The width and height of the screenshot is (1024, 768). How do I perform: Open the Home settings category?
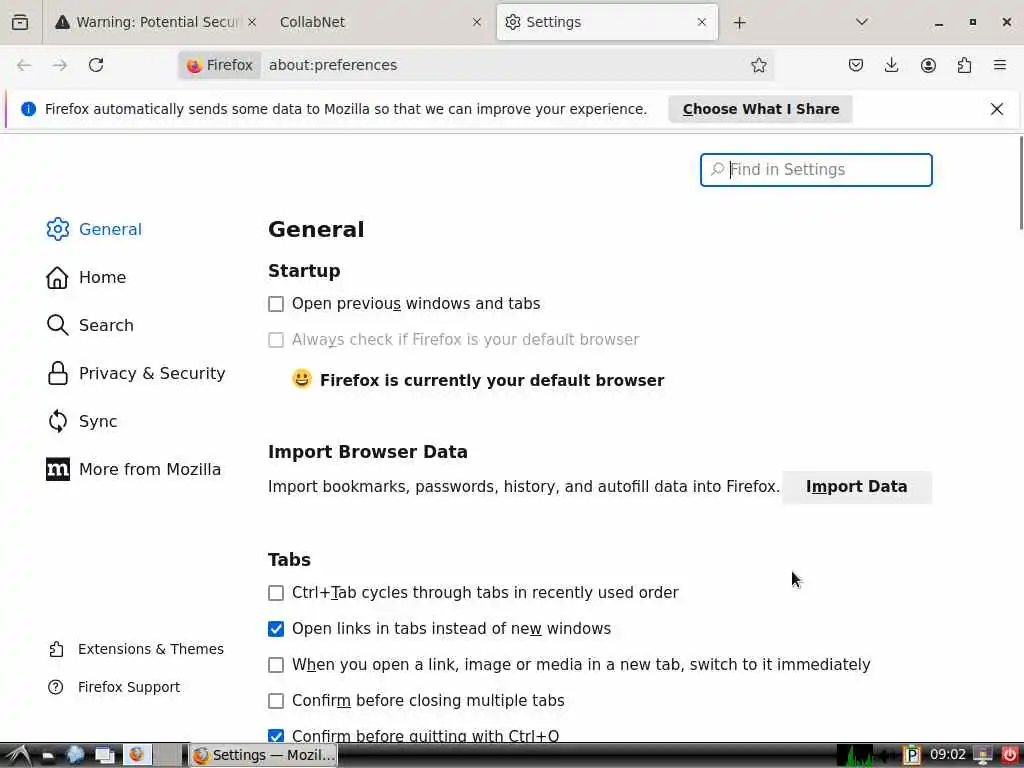[86, 277]
